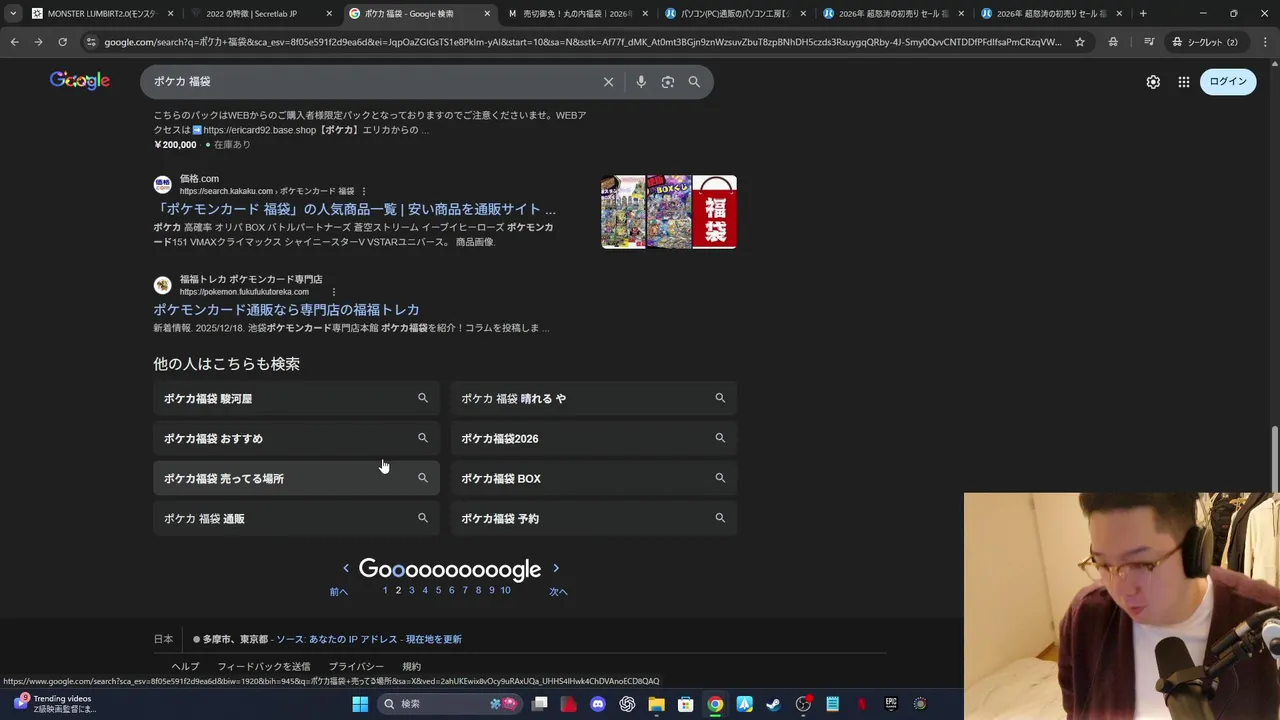Bookmark this page with star icon
Image resolution: width=1280 pixels, height=720 pixels.
point(1080,42)
